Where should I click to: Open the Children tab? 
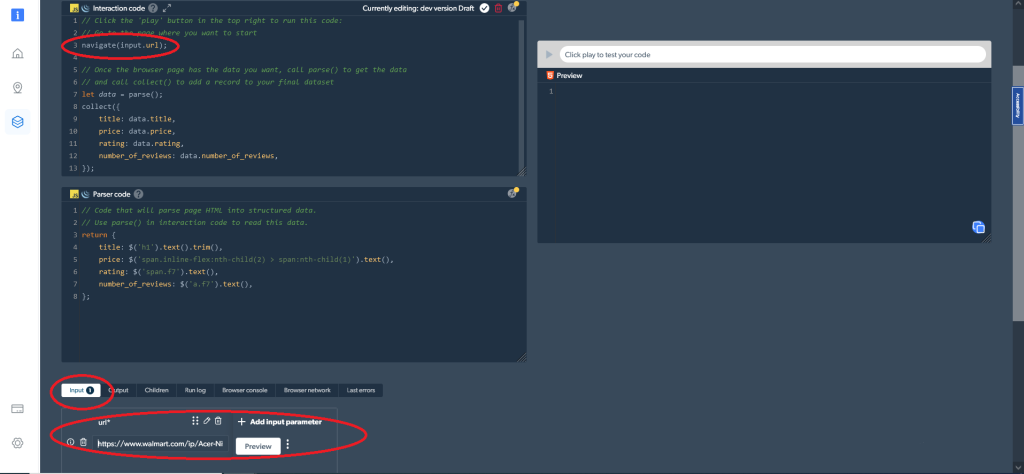coord(156,390)
